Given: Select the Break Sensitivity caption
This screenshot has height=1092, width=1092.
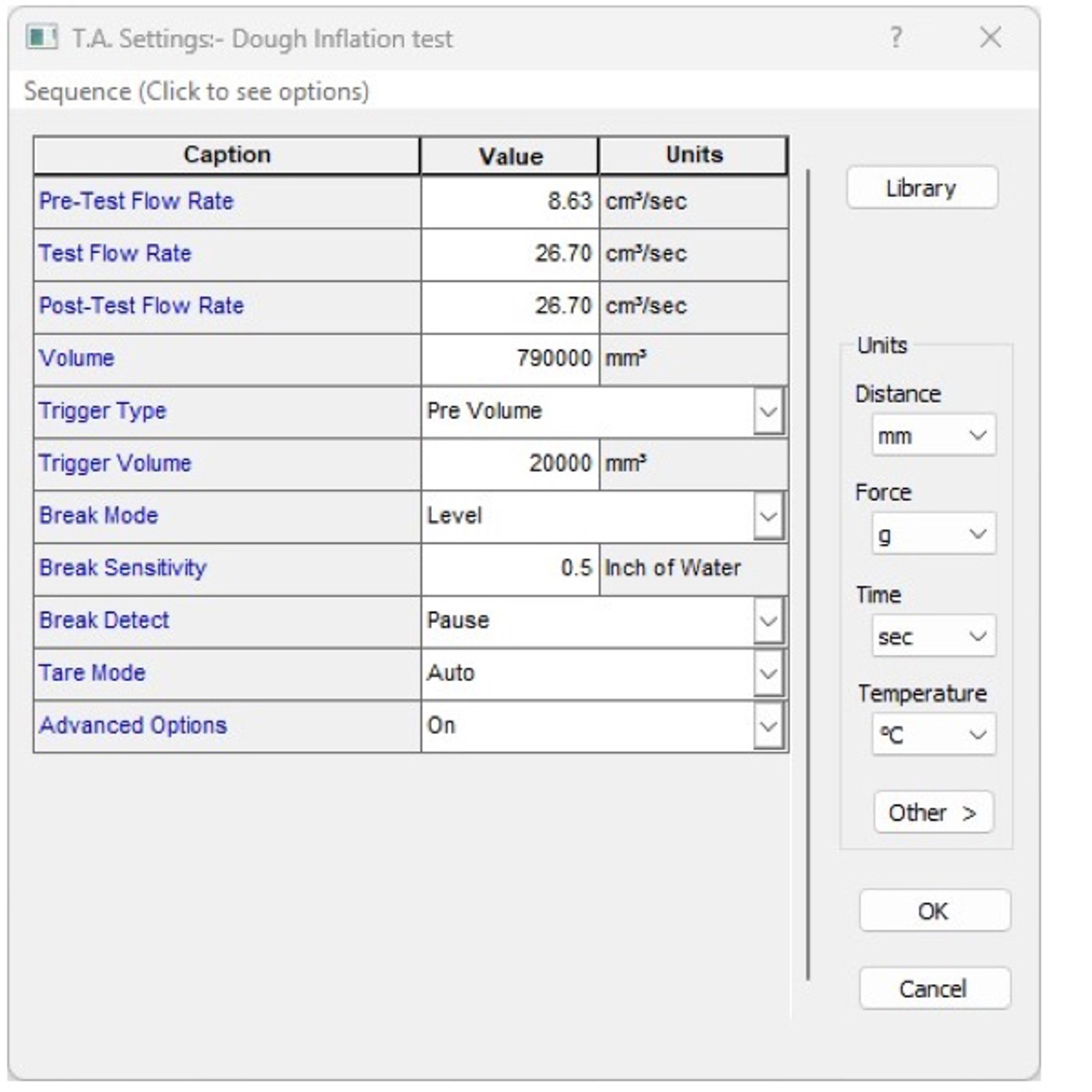Looking at the screenshot, I should point(227,569).
